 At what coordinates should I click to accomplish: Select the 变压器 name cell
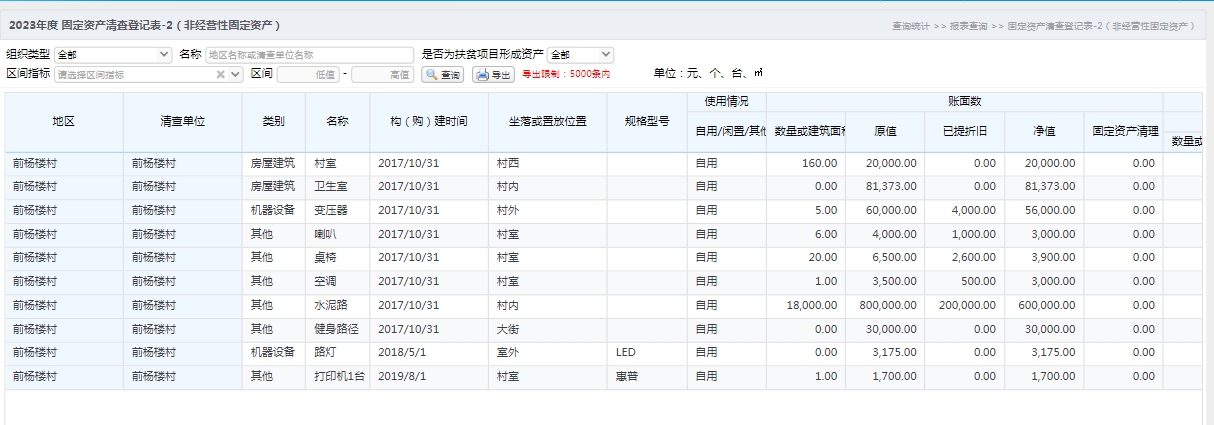coord(338,210)
